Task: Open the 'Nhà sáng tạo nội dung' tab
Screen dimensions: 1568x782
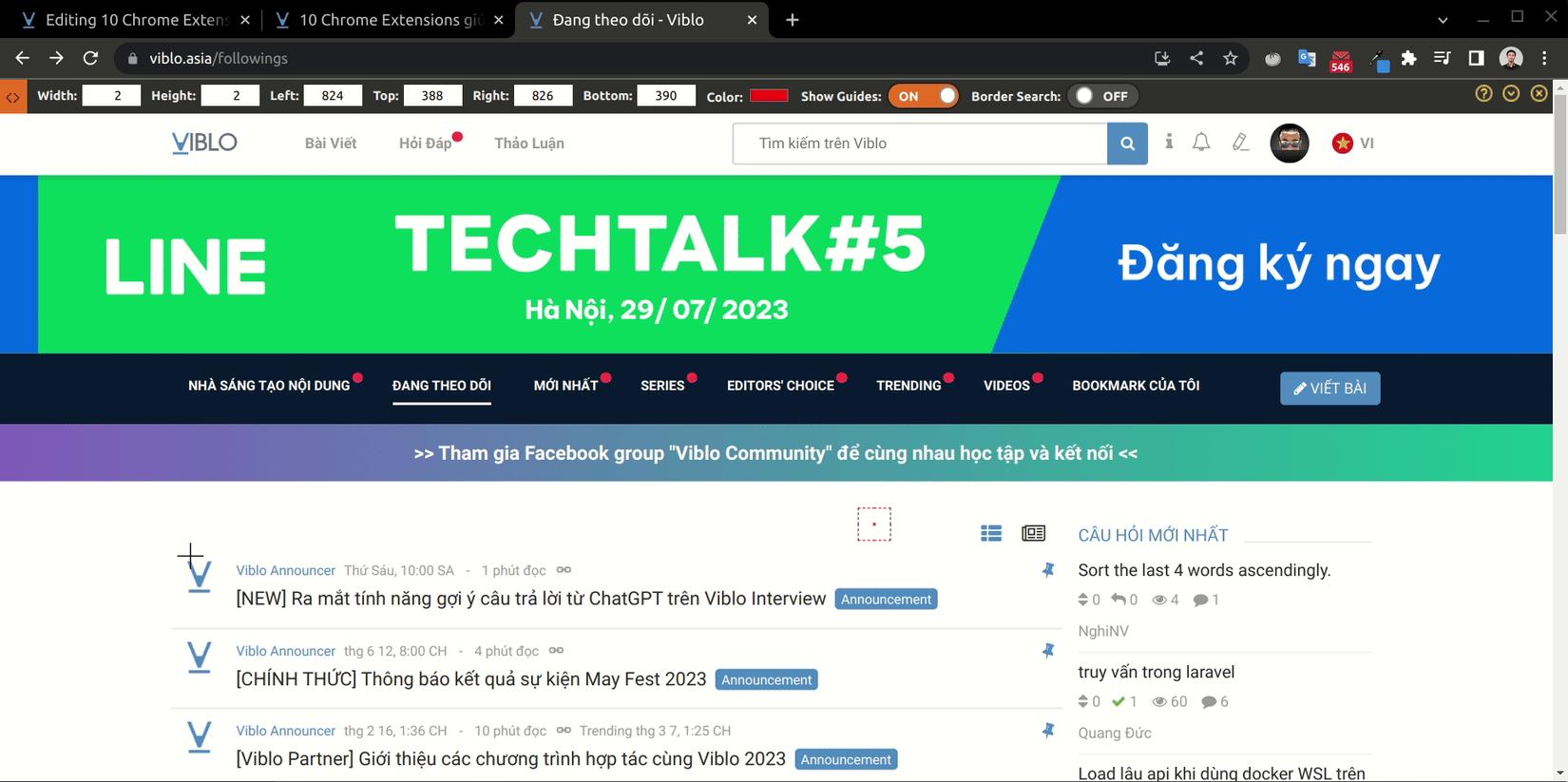Action: [269, 386]
